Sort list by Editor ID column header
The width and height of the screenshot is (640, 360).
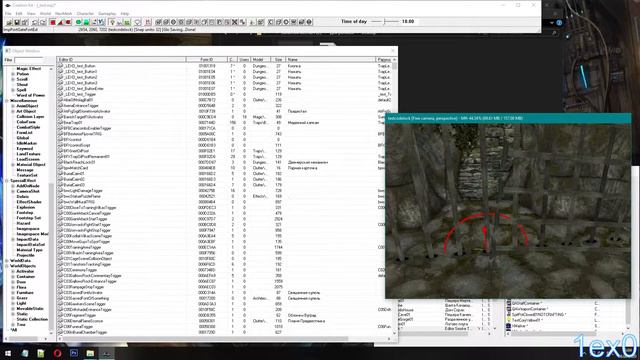(x=121, y=60)
